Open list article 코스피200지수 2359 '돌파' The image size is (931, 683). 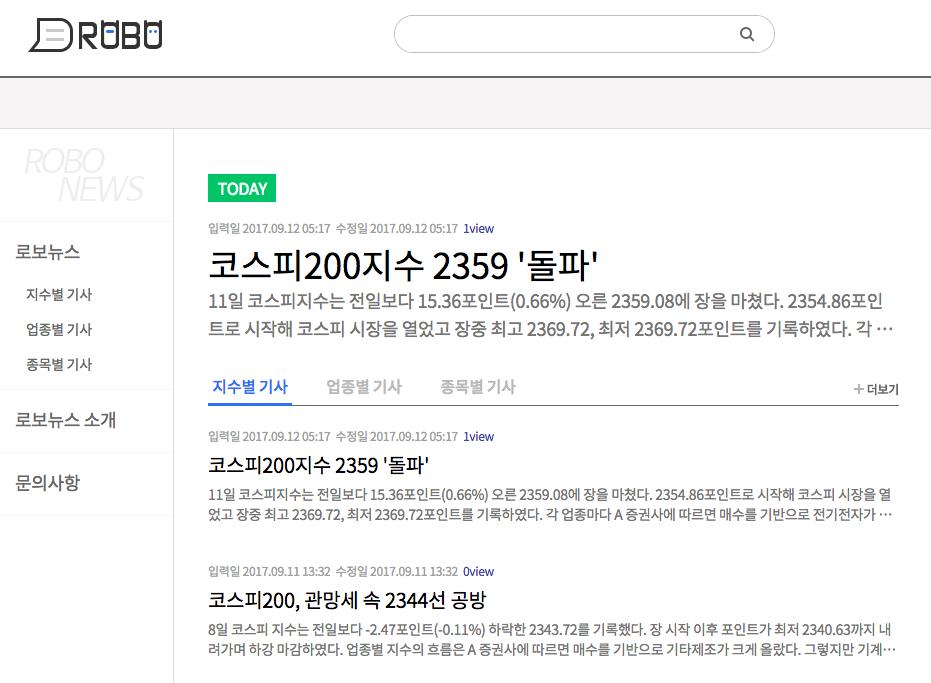[318, 465]
